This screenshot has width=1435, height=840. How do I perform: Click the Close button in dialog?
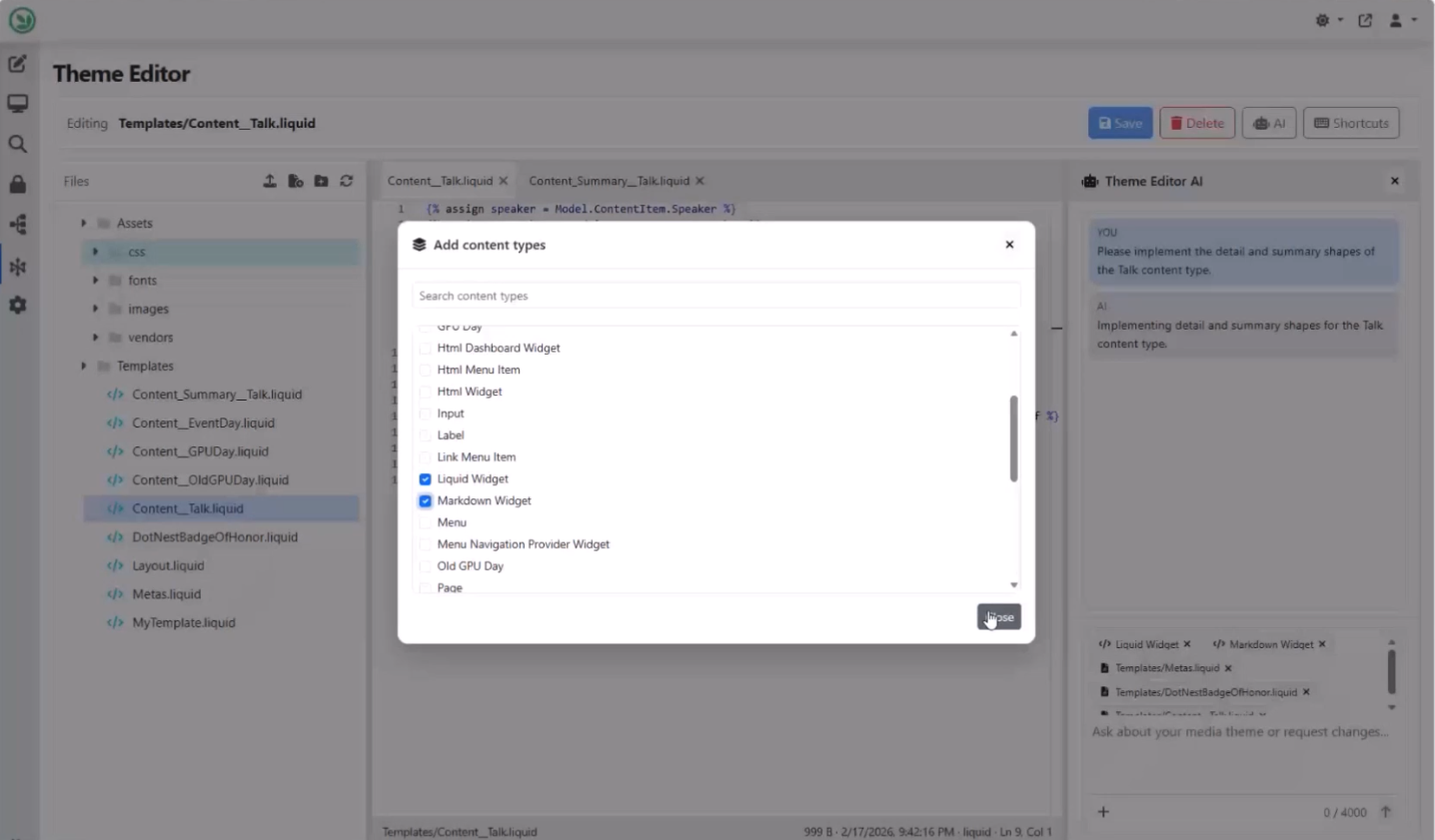999,617
